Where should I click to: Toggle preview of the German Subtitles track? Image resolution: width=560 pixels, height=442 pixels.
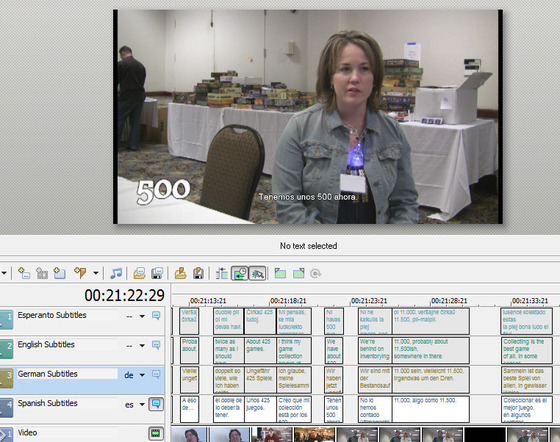click(x=156, y=374)
